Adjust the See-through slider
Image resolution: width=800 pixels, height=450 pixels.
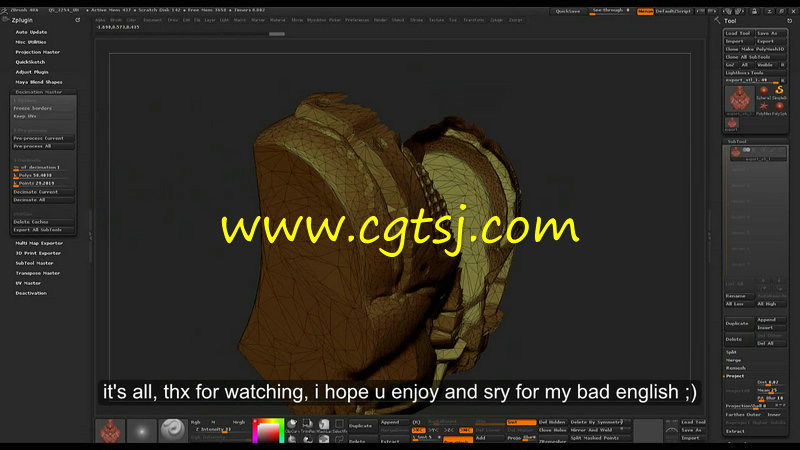pyautogui.click(x=611, y=11)
